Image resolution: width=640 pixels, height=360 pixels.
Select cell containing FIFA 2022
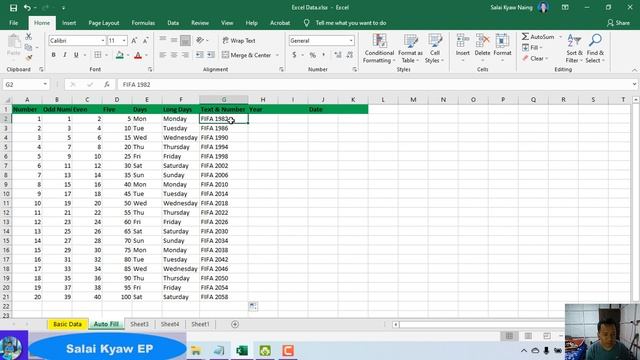(224, 213)
